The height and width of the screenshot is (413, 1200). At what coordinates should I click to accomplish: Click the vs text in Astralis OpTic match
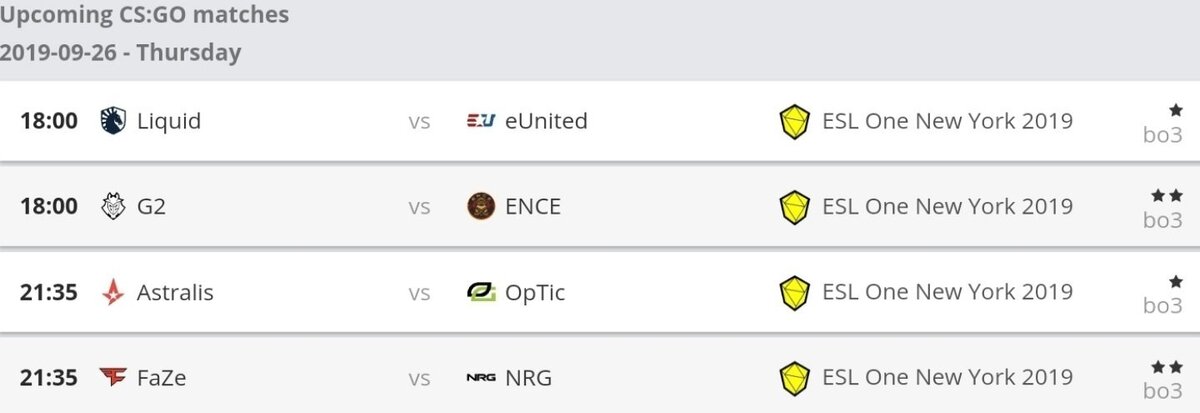(419, 294)
